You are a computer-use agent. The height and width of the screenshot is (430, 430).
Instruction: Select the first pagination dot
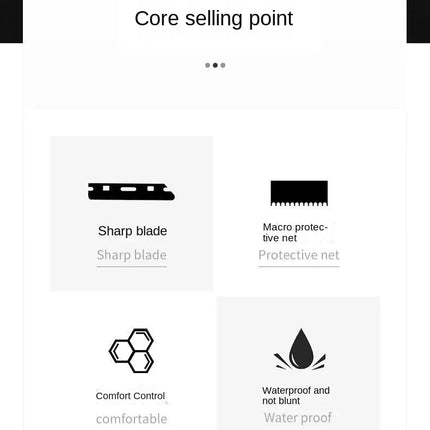click(207, 65)
